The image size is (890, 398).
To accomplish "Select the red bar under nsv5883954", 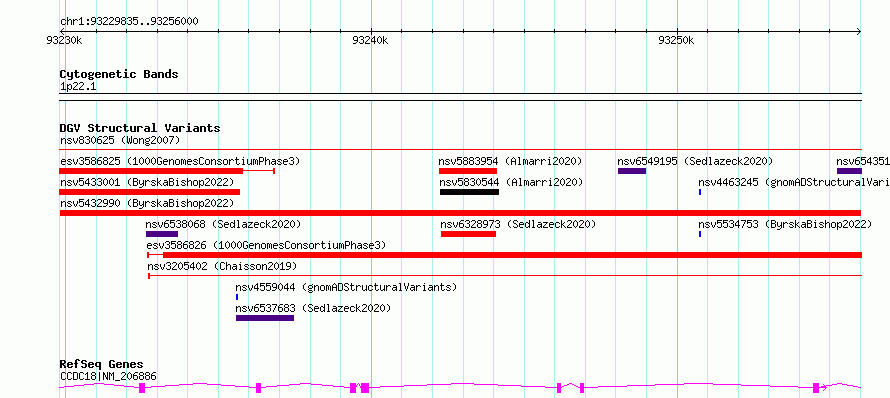I will pos(468,171).
